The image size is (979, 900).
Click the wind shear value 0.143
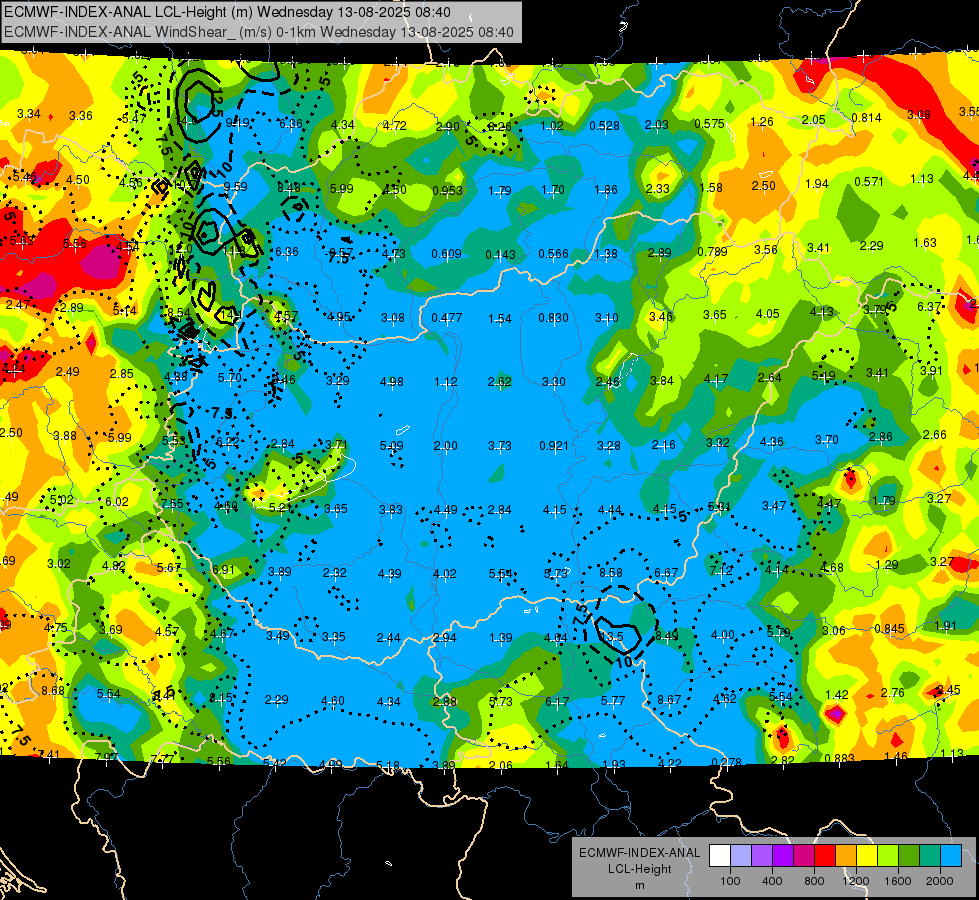pos(500,254)
